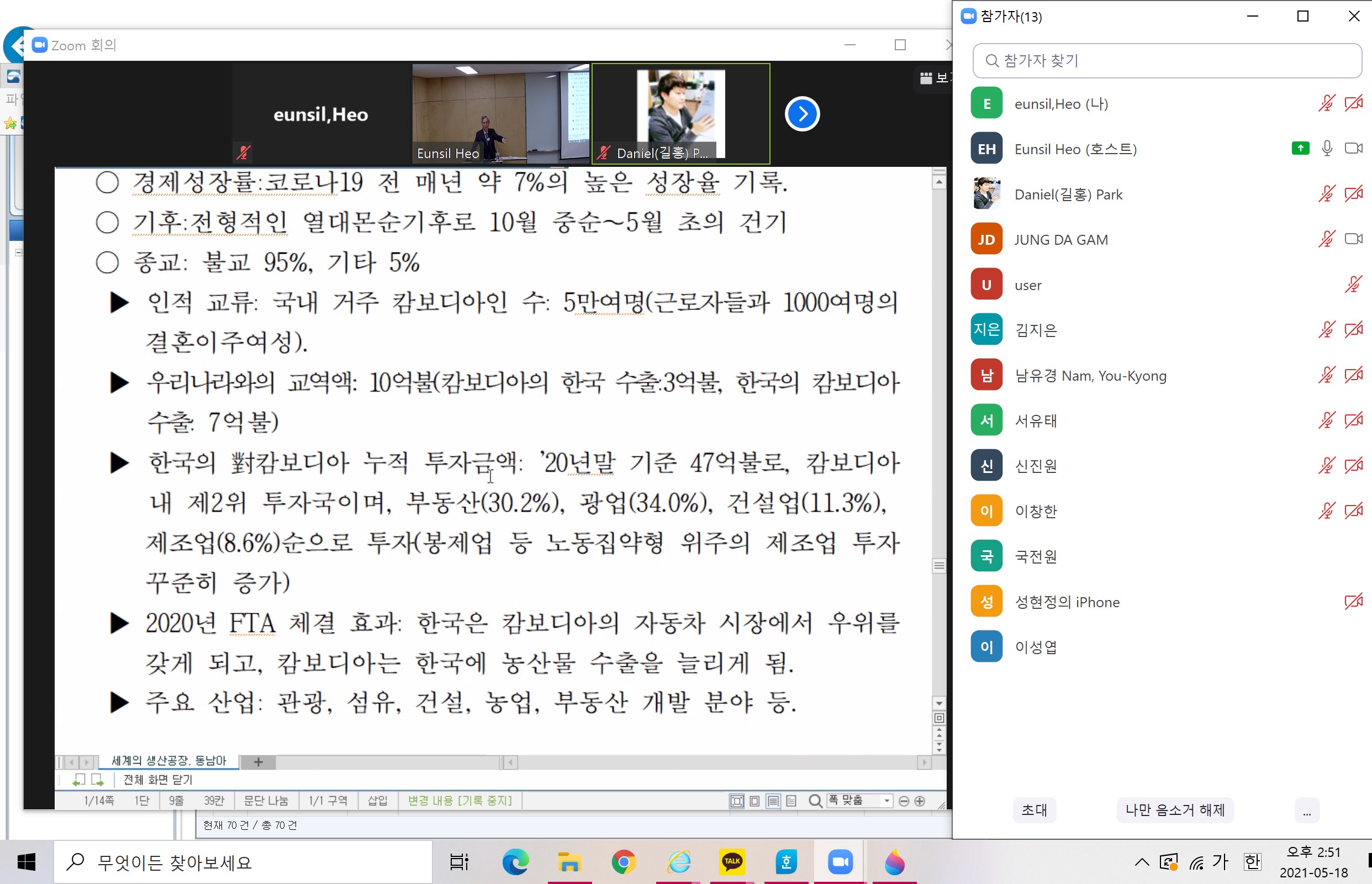Screen dimensions: 1372x884
Task: Open the colorful flame app on the taskbar
Action: coord(895,861)
